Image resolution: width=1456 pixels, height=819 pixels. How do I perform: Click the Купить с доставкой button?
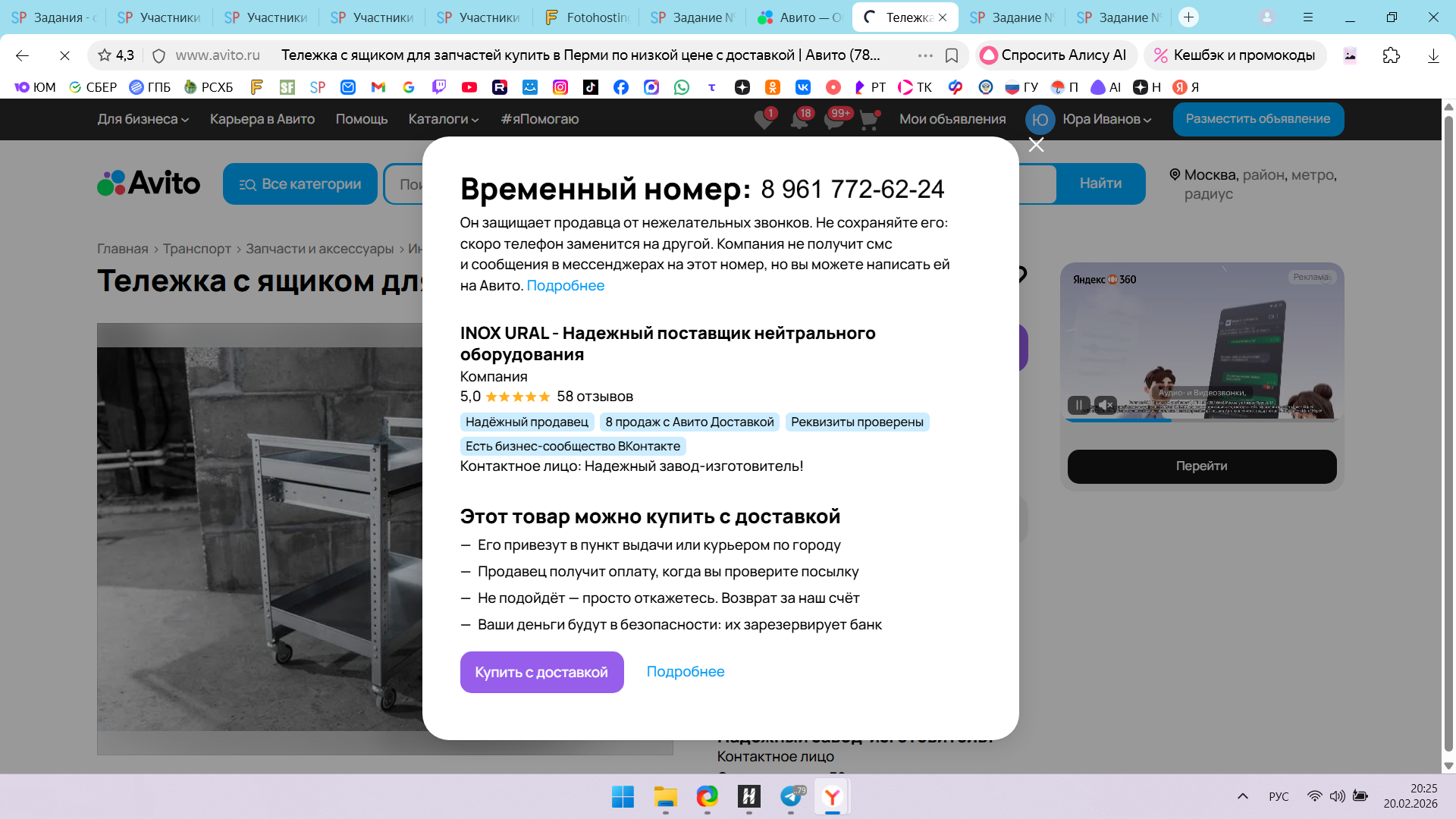541,672
